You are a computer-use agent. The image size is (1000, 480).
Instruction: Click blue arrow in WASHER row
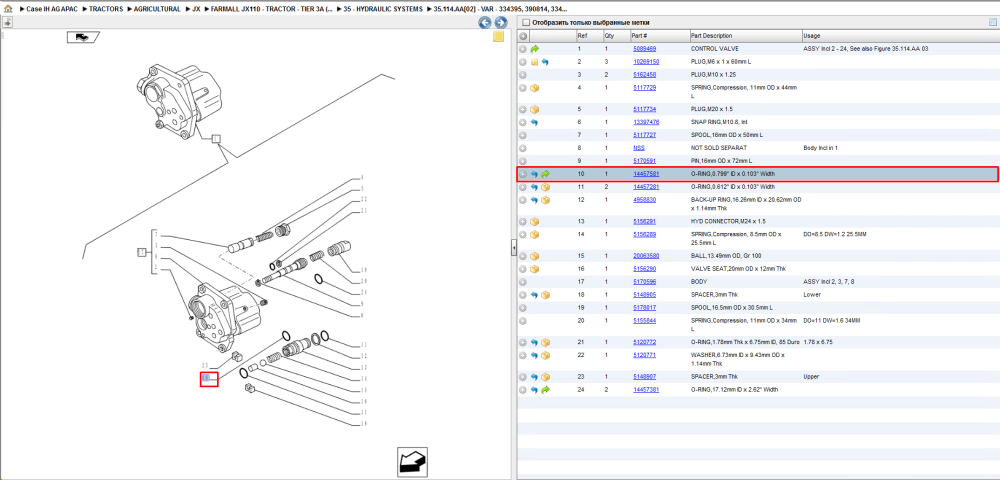point(534,355)
